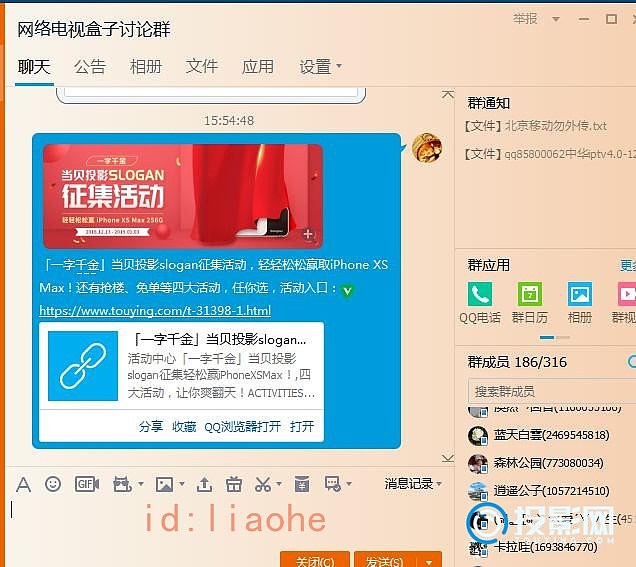Screen dimensions: 636x567
Task: Click the avatar of 森林公园
Action: [478, 464]
